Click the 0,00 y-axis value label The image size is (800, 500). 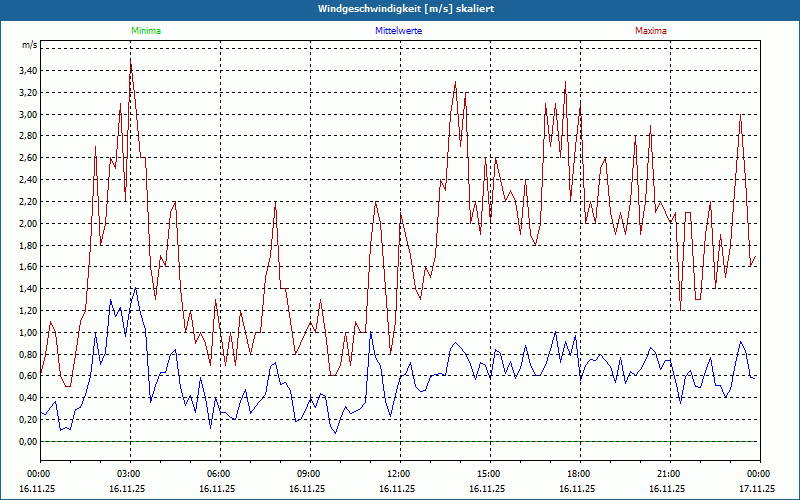[x=27, y=441]
